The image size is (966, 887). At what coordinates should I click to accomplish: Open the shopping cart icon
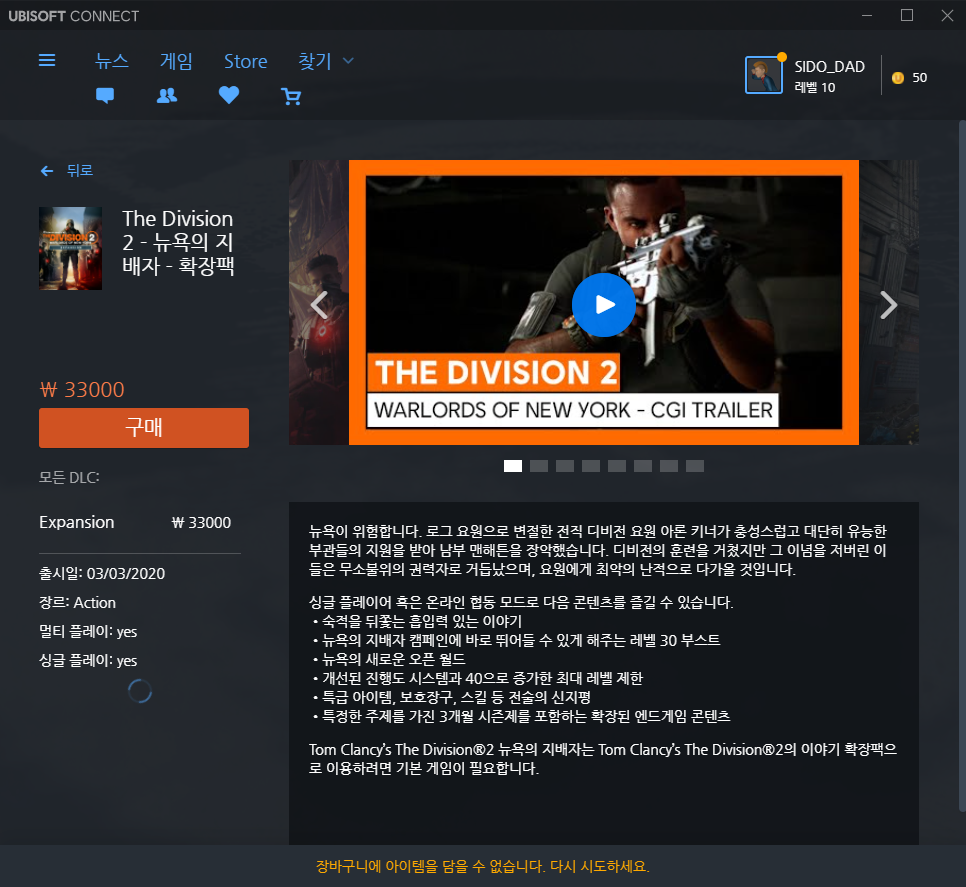pyautogui.click(x=291, y=96)
